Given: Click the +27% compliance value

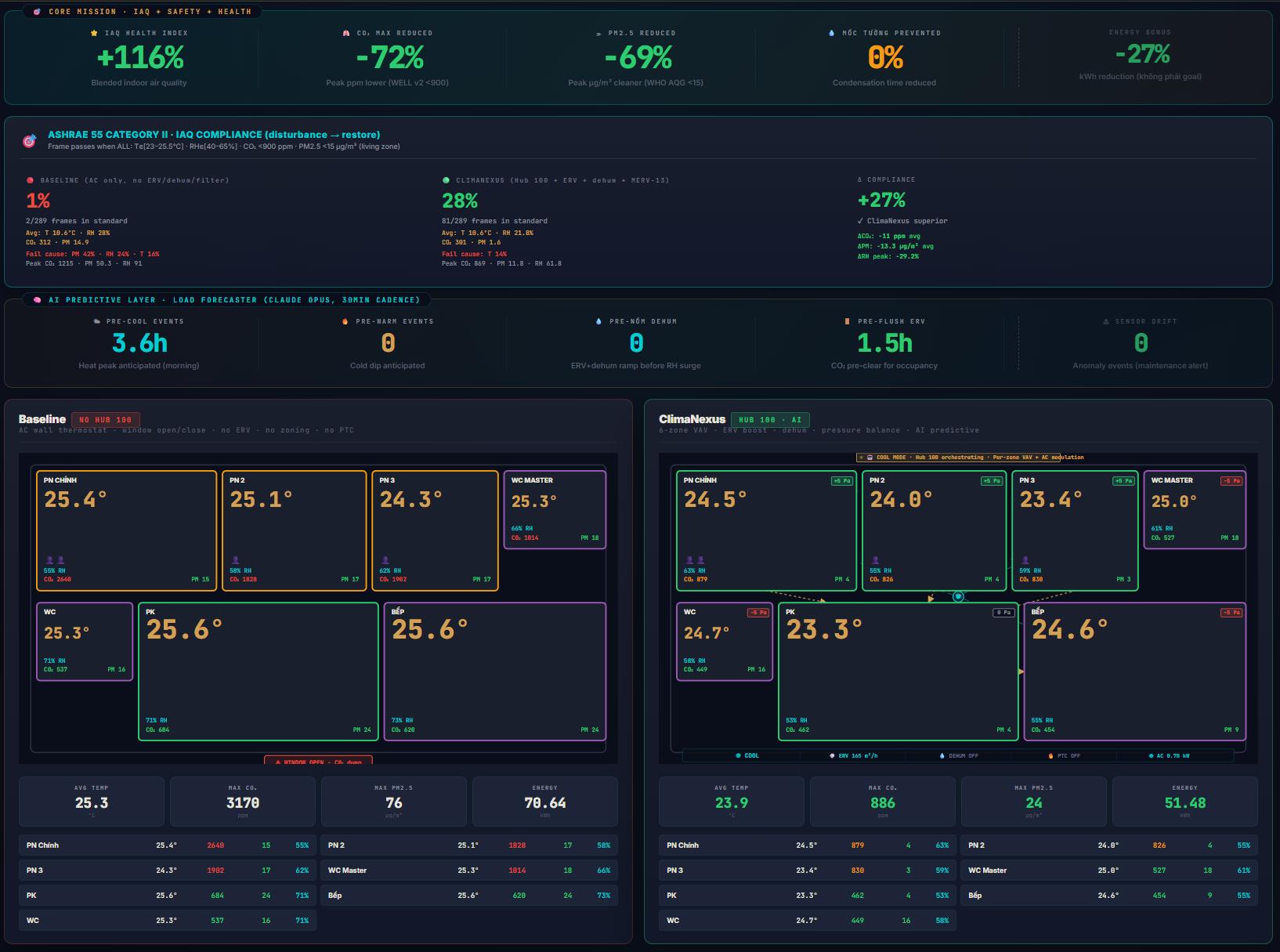Looking at the screenshot, I should click(x=881, y=200).
